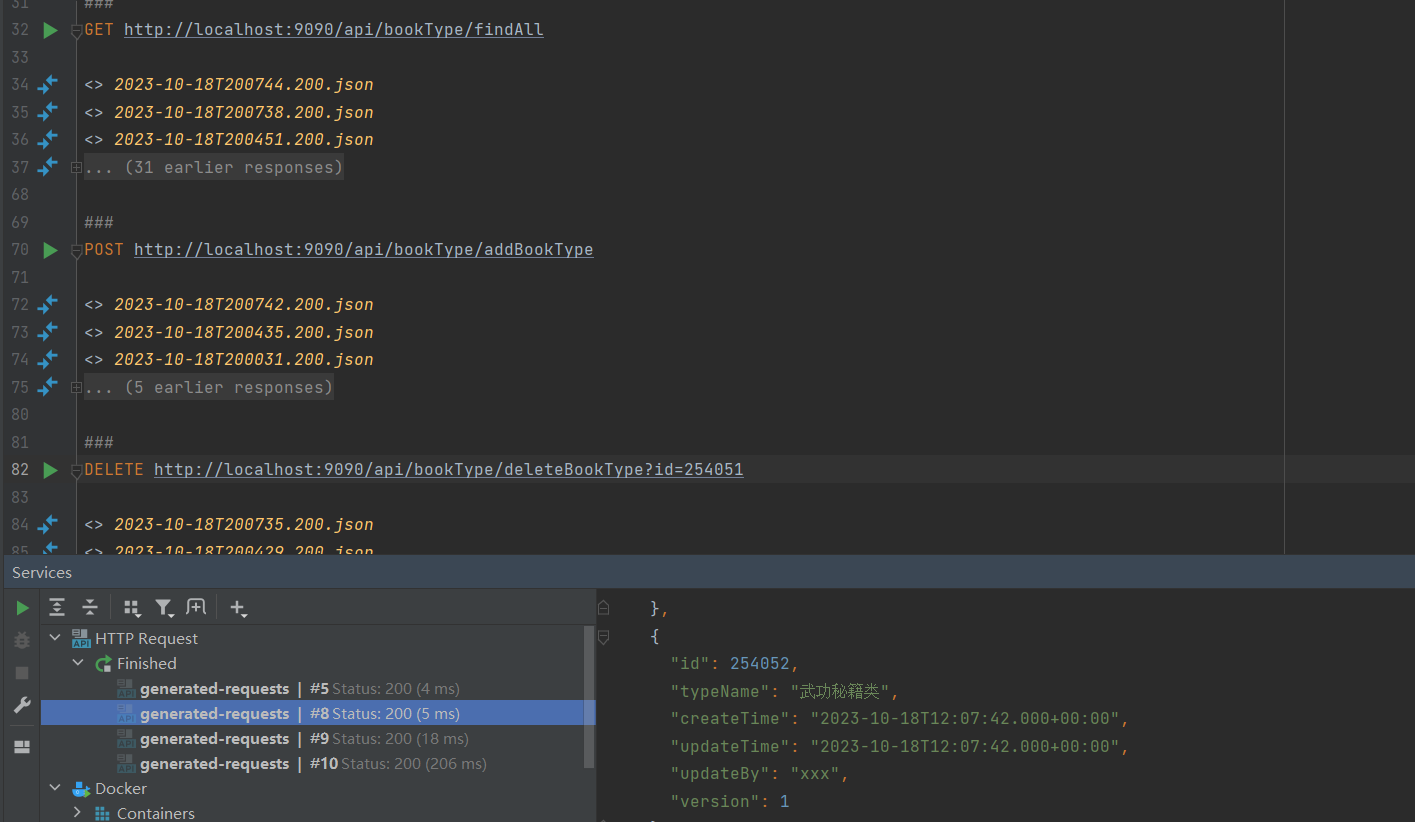
Task: Open the Add Service plus dropdown
Action: pos(238,607)
